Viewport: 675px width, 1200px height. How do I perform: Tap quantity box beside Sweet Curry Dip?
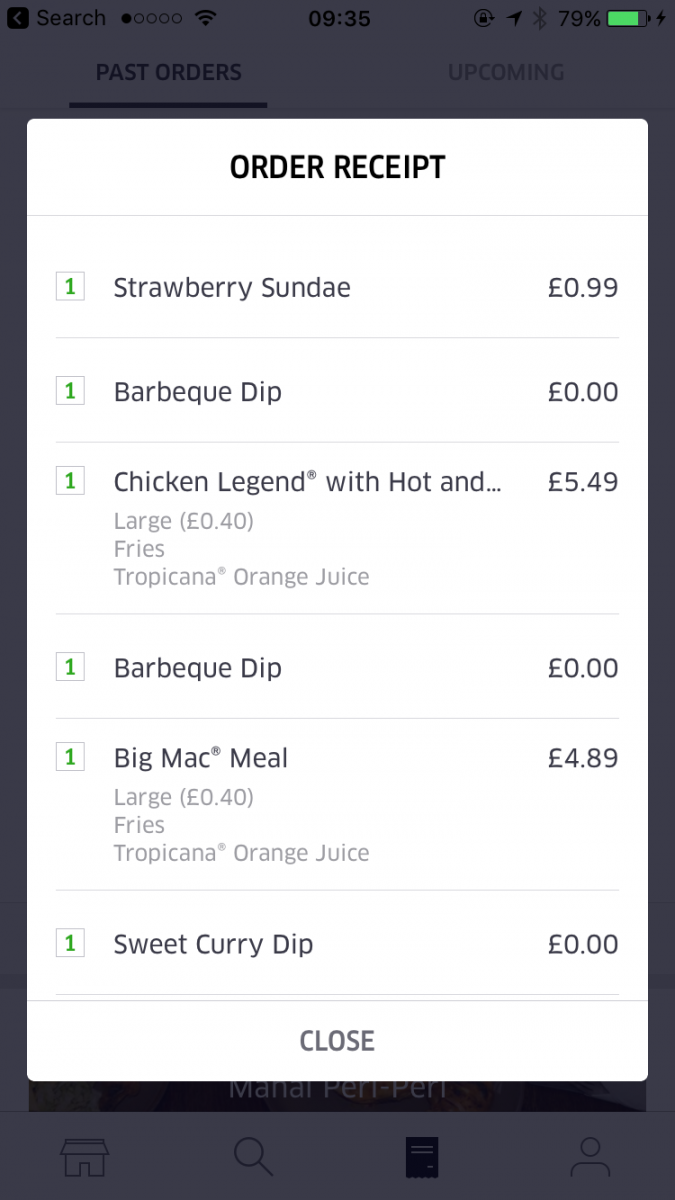click(x=70, y=943)
